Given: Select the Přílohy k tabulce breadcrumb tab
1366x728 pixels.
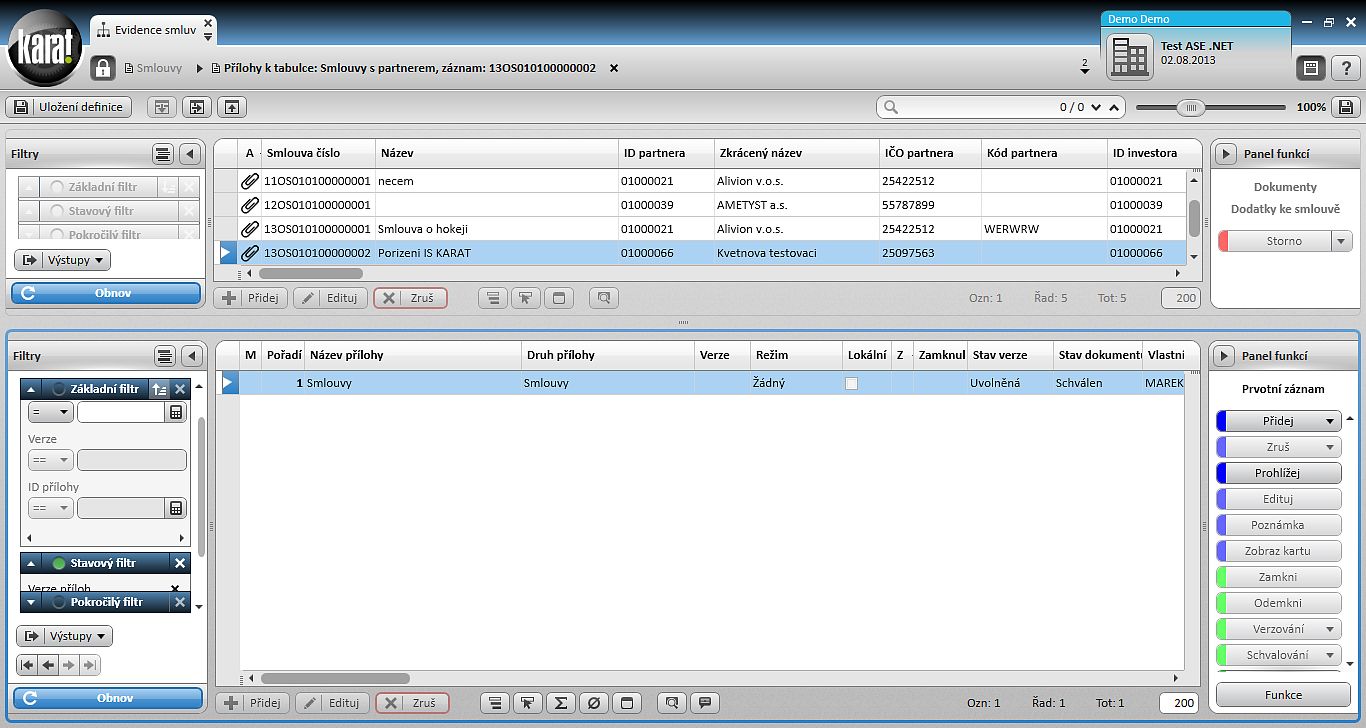Looking at the screenshot, I should [x=402, y=68].
